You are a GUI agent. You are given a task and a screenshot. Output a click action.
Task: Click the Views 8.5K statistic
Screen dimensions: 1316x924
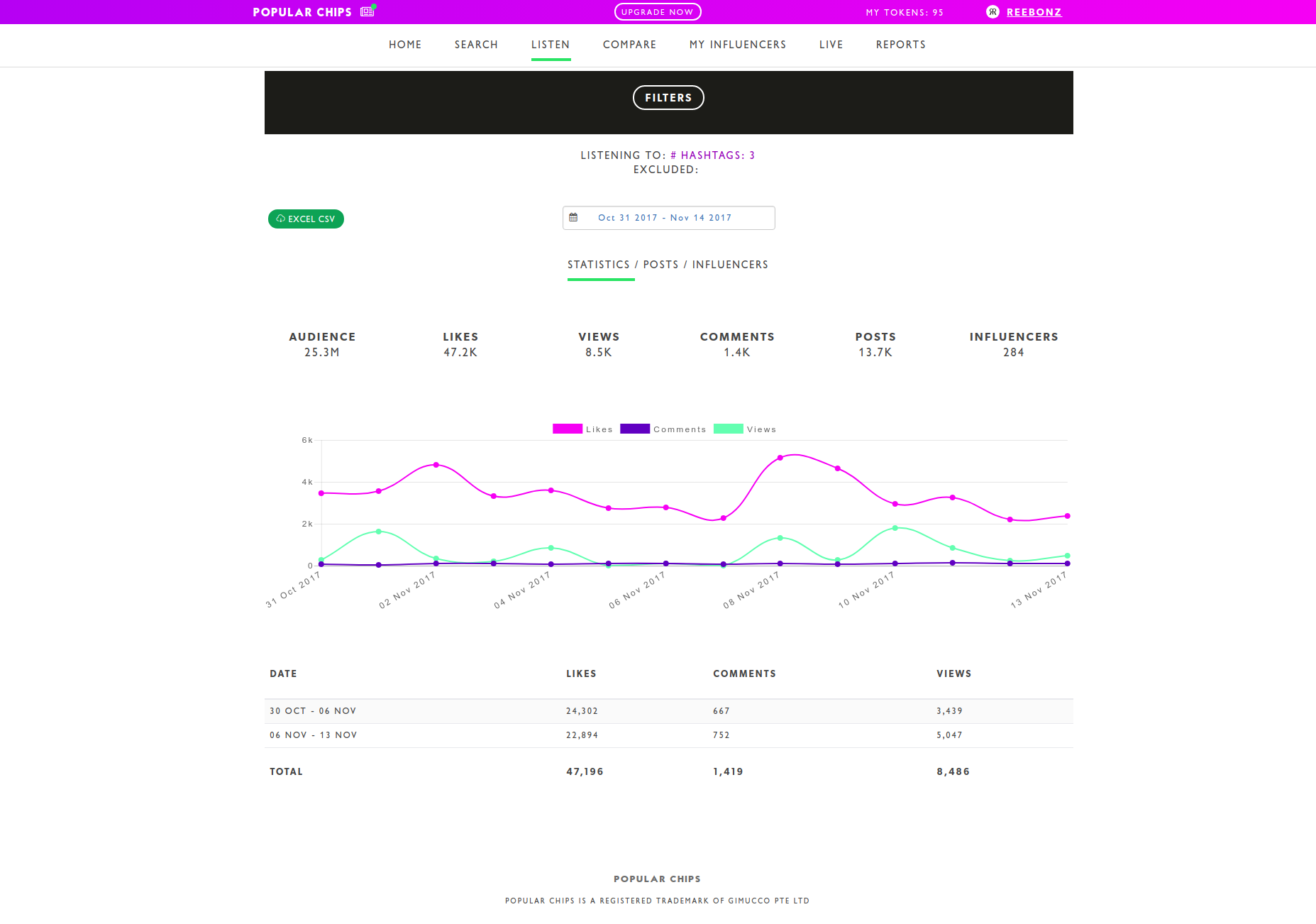coord(599,344)
